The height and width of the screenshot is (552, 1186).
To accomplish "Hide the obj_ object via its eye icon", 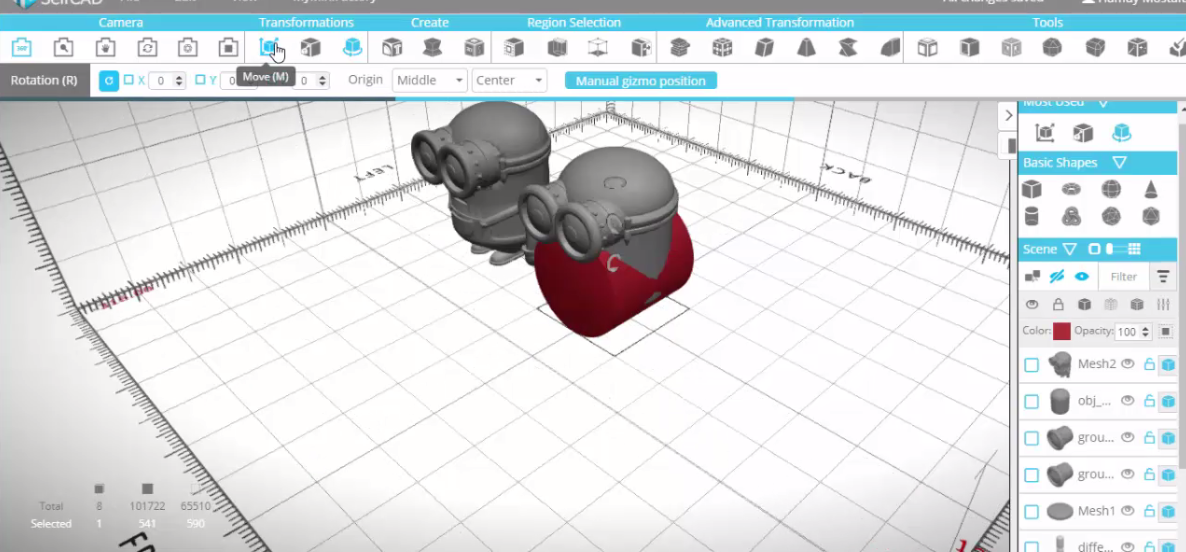I will coord(1128,400).
